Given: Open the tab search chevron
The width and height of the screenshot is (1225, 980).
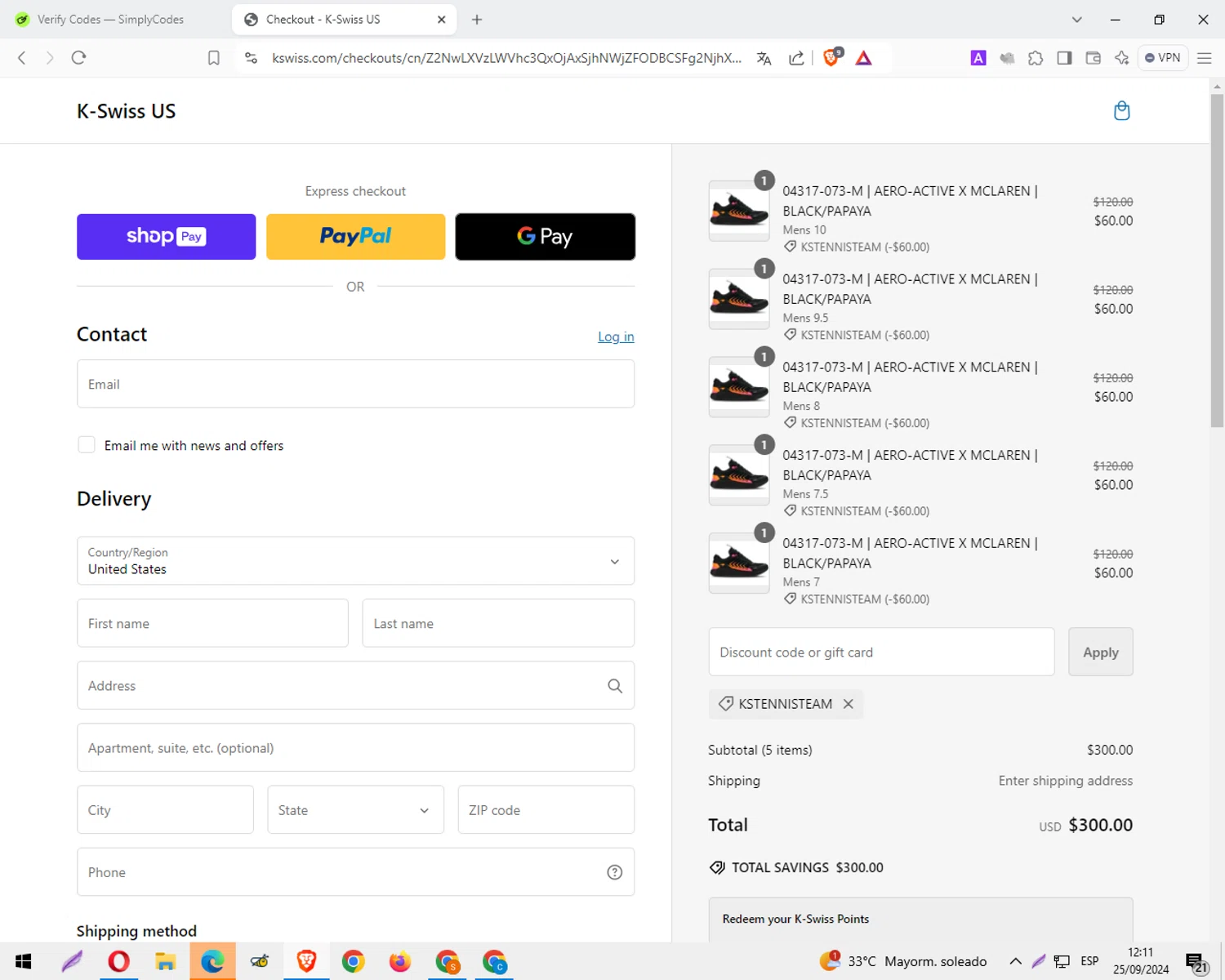Looking at the screenshot, I should tap(1076, 20).
